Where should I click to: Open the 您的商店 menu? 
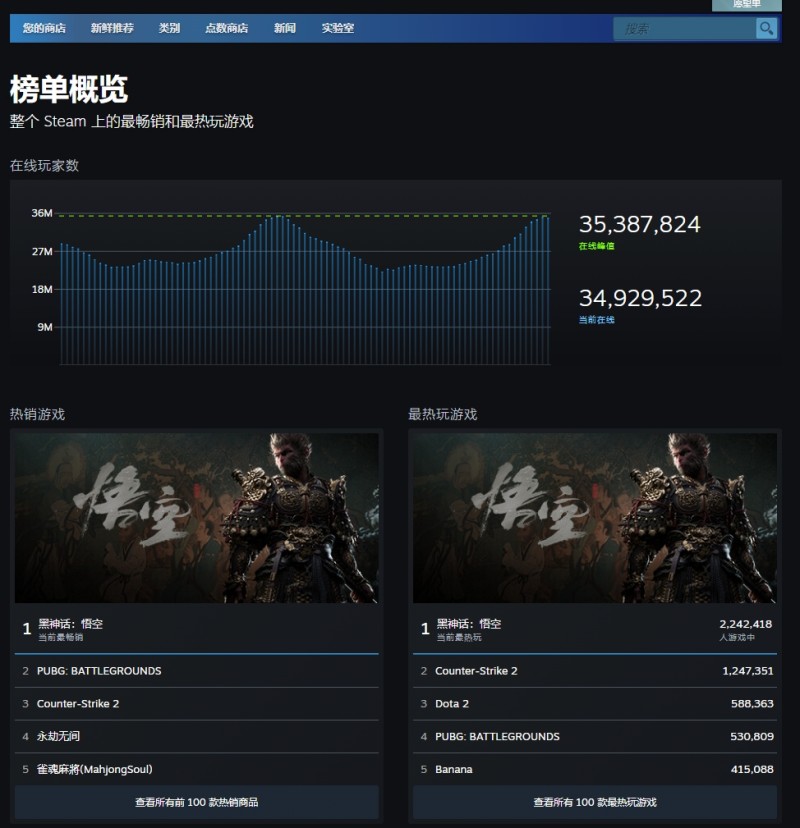click(44, 28)
